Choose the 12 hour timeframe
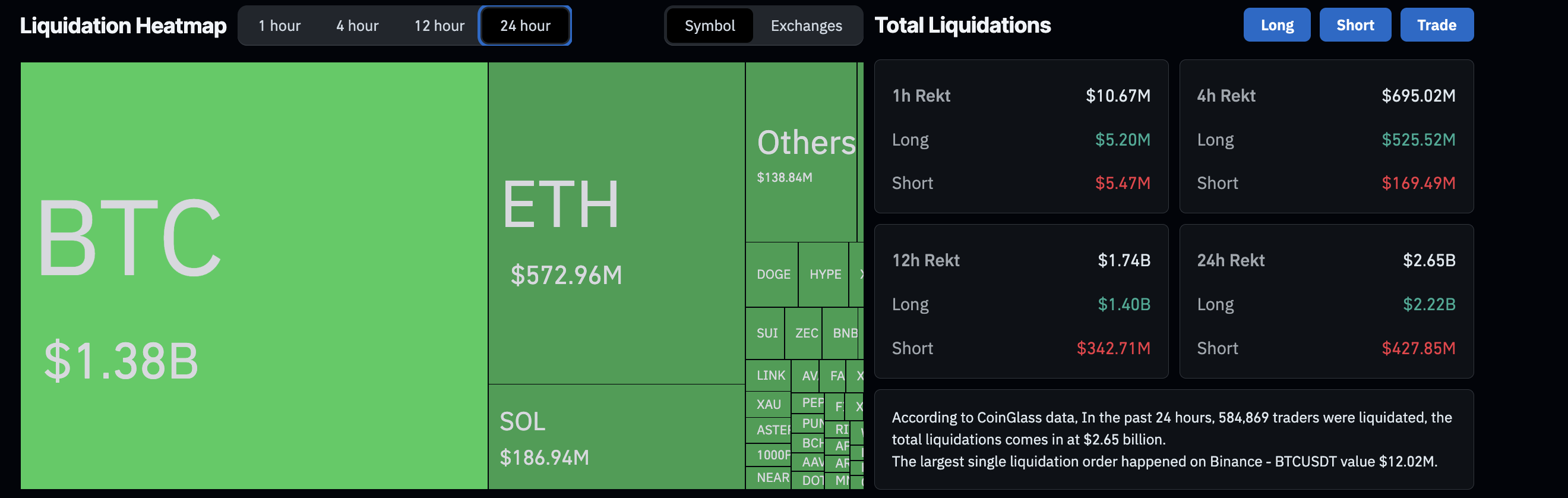 439,26
